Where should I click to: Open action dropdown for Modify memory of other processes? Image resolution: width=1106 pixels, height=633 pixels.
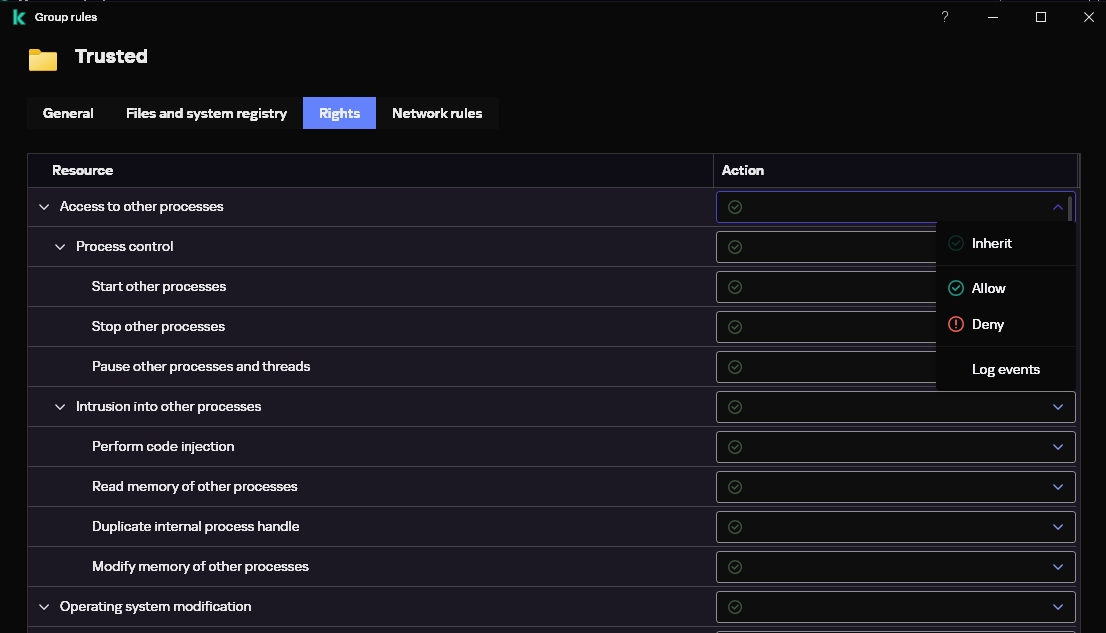(1058, 567)
